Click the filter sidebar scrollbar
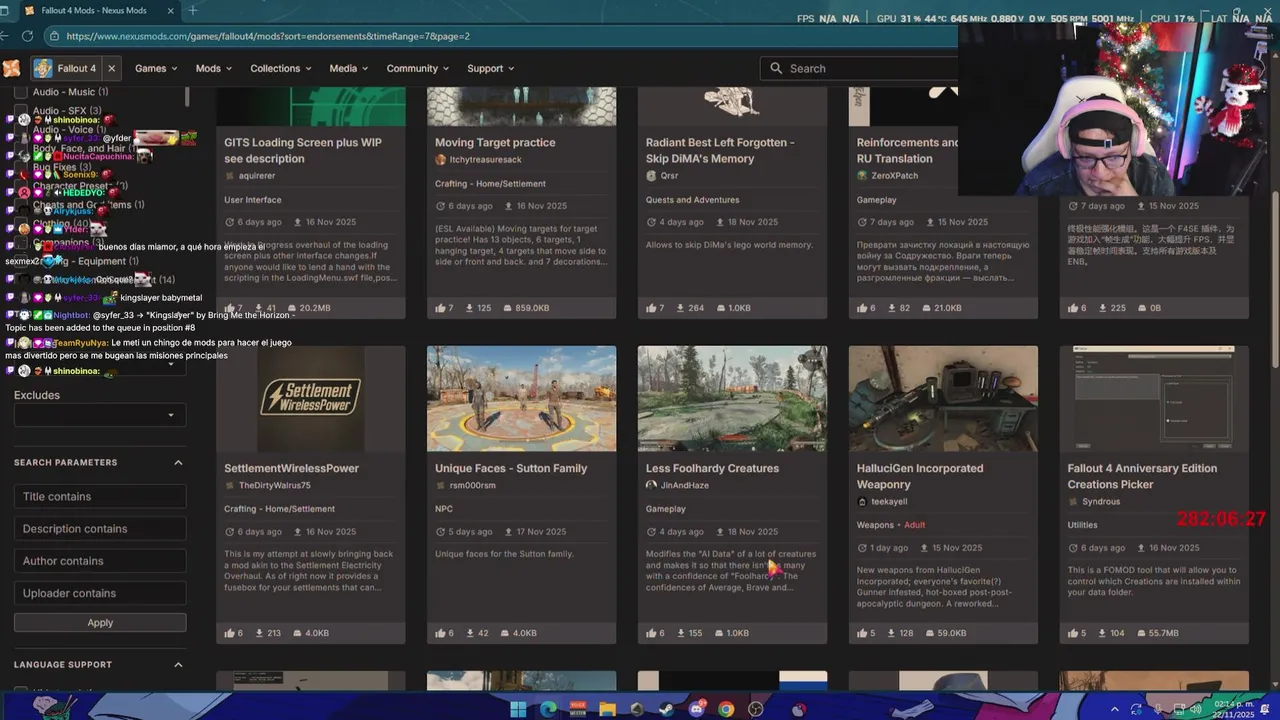This screenshot has height=720, width=1280. click(187, 97)
